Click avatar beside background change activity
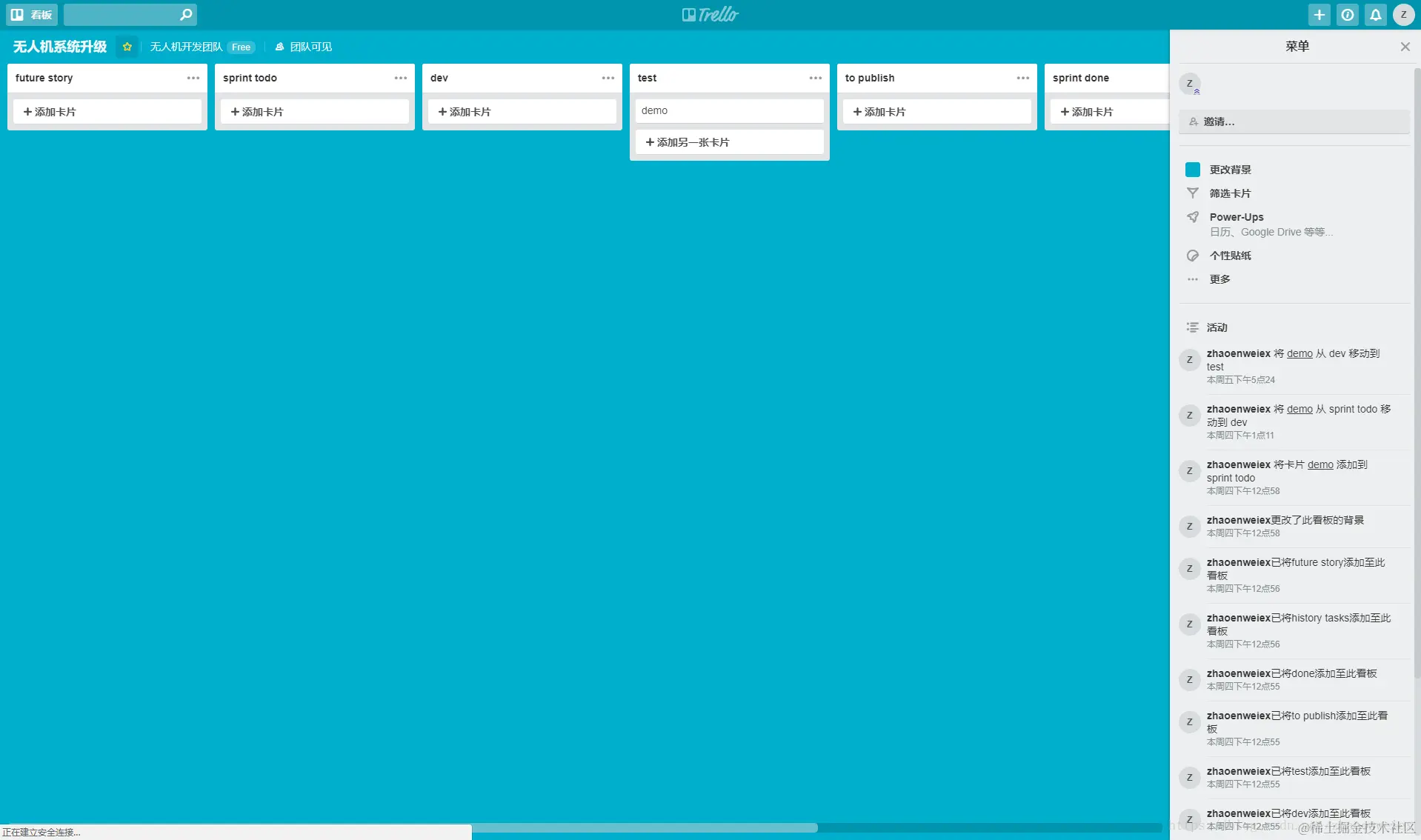This screenshot has height=840, width=1421. pos(1190,527)
